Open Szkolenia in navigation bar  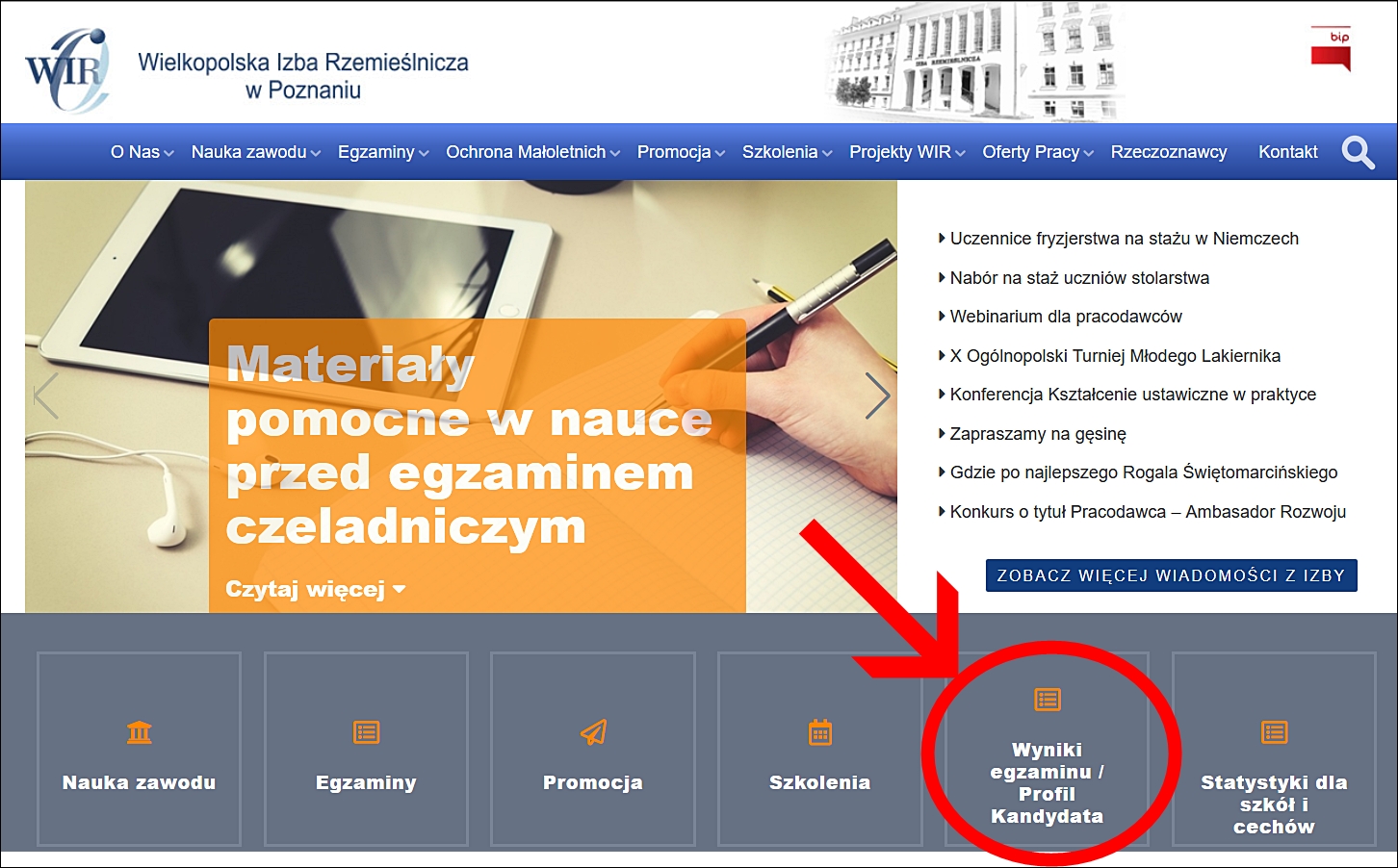tap(780, 152)
